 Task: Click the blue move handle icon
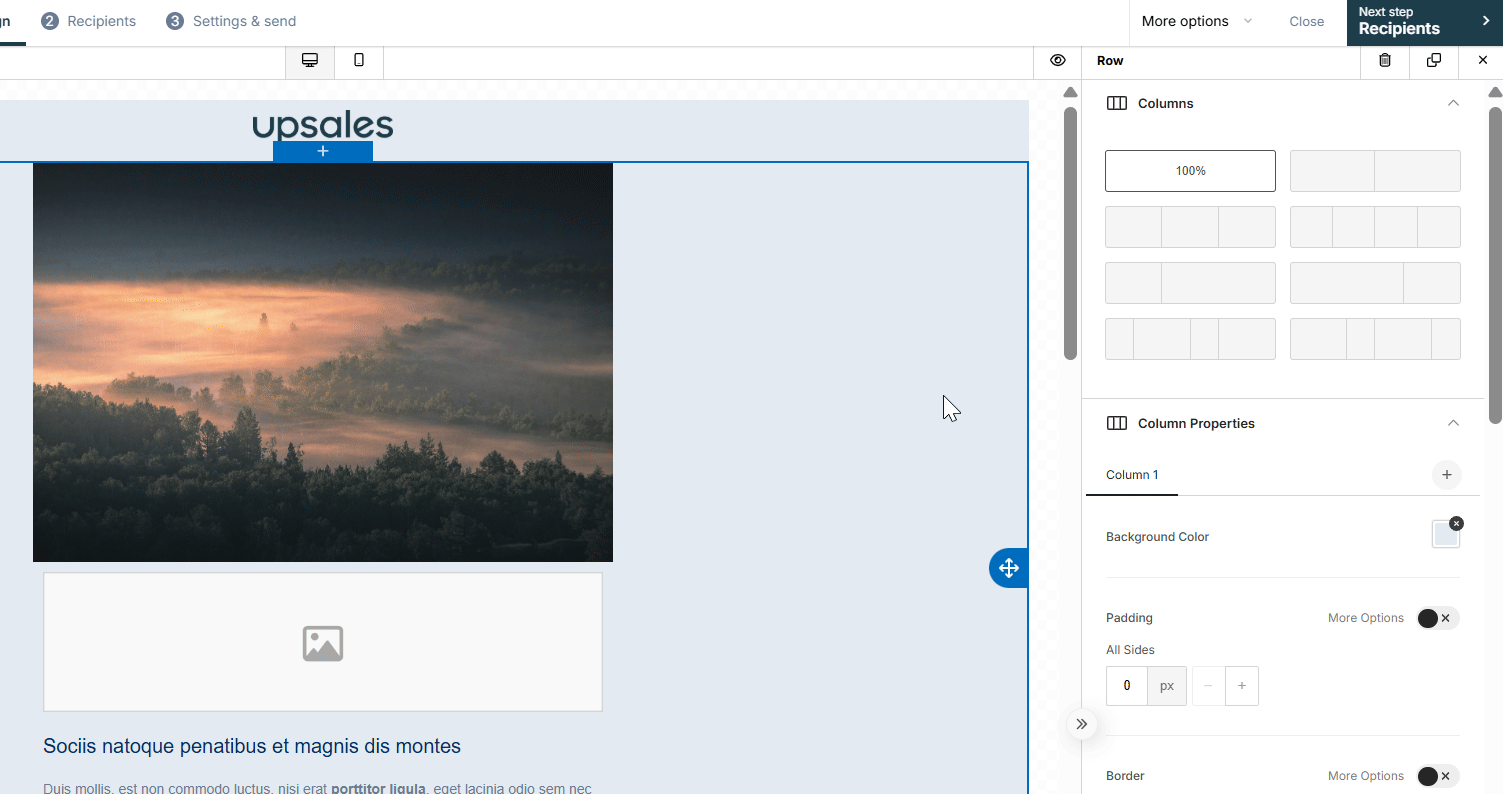point(1008,568)
